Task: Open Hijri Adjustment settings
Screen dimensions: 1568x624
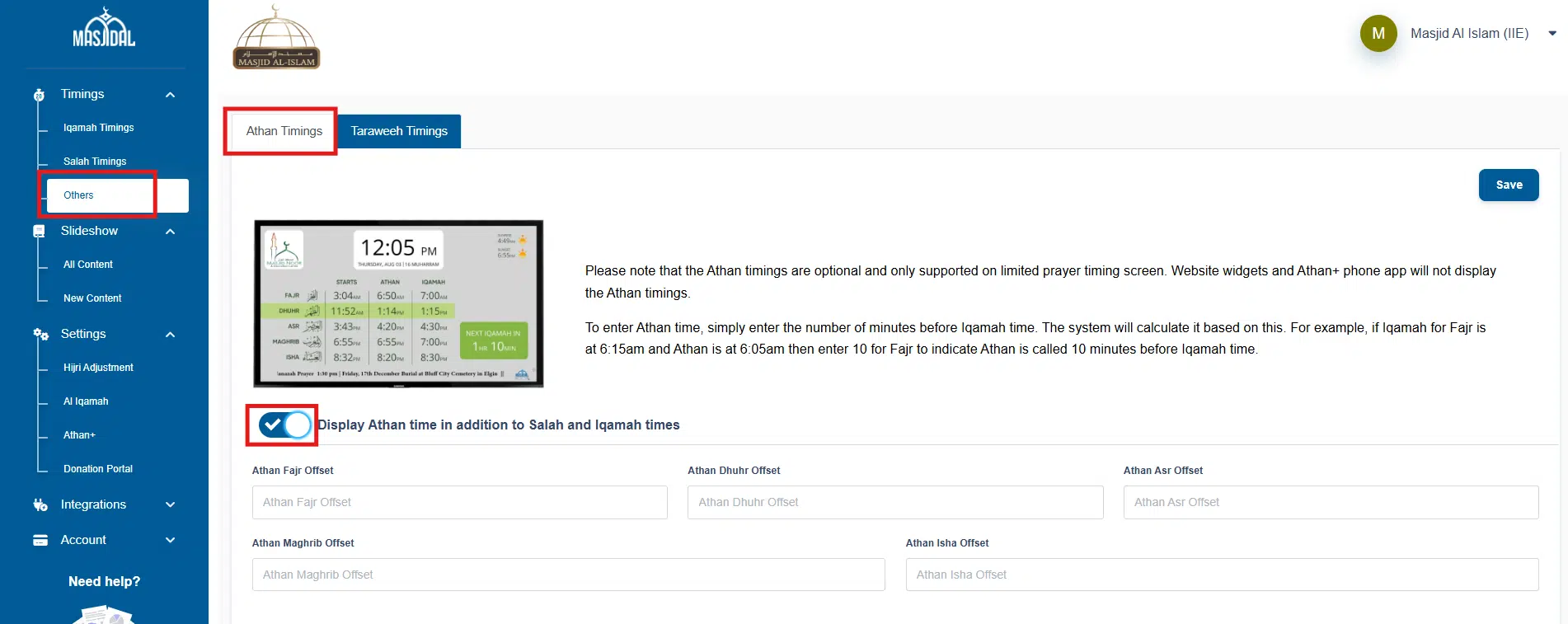Action: (98, 368)
